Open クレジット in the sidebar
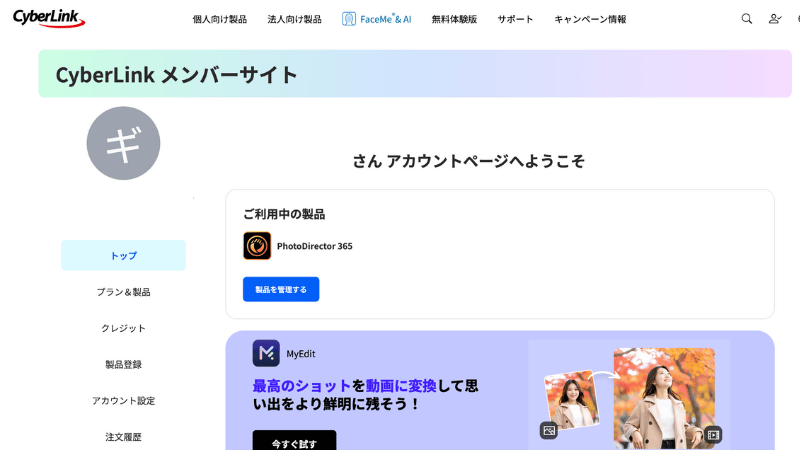Viewport: 800px width, 450px height. click(x=123, y=328)
